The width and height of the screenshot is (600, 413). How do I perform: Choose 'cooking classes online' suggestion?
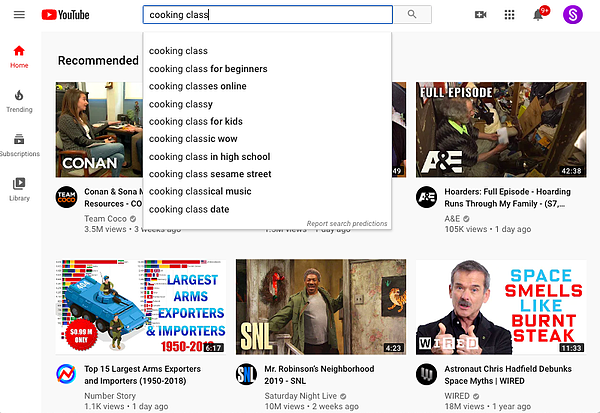pyautogui.click(x=197, y=86)
